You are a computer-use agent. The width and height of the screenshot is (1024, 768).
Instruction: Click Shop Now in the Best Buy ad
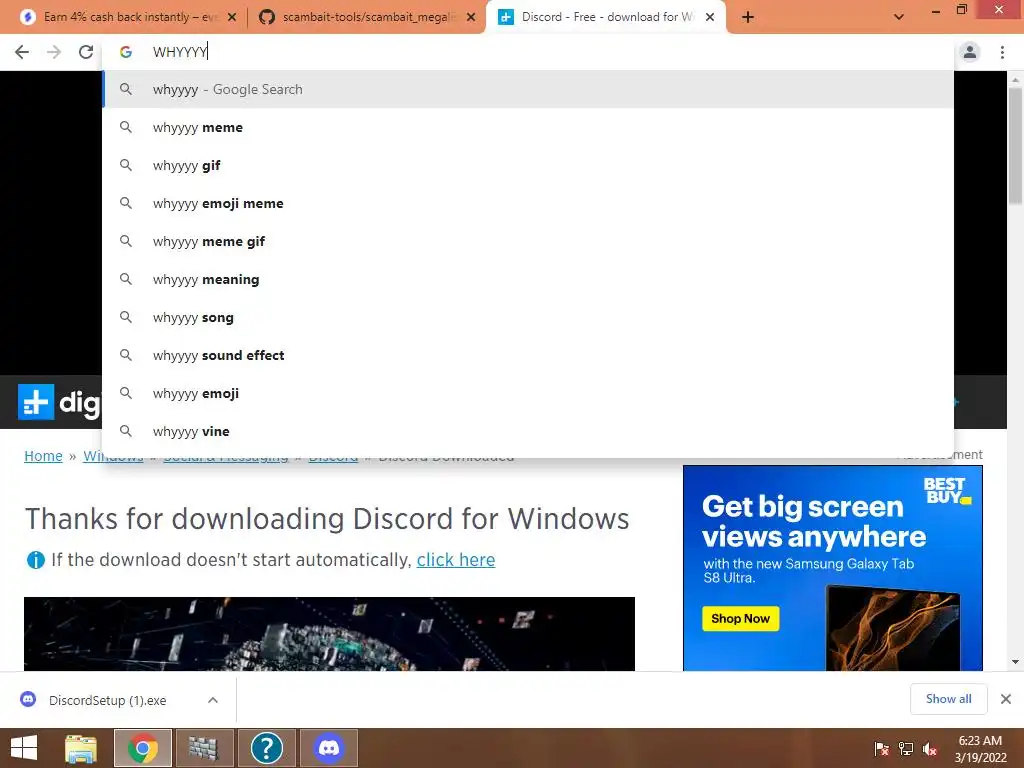coord(741,618)
